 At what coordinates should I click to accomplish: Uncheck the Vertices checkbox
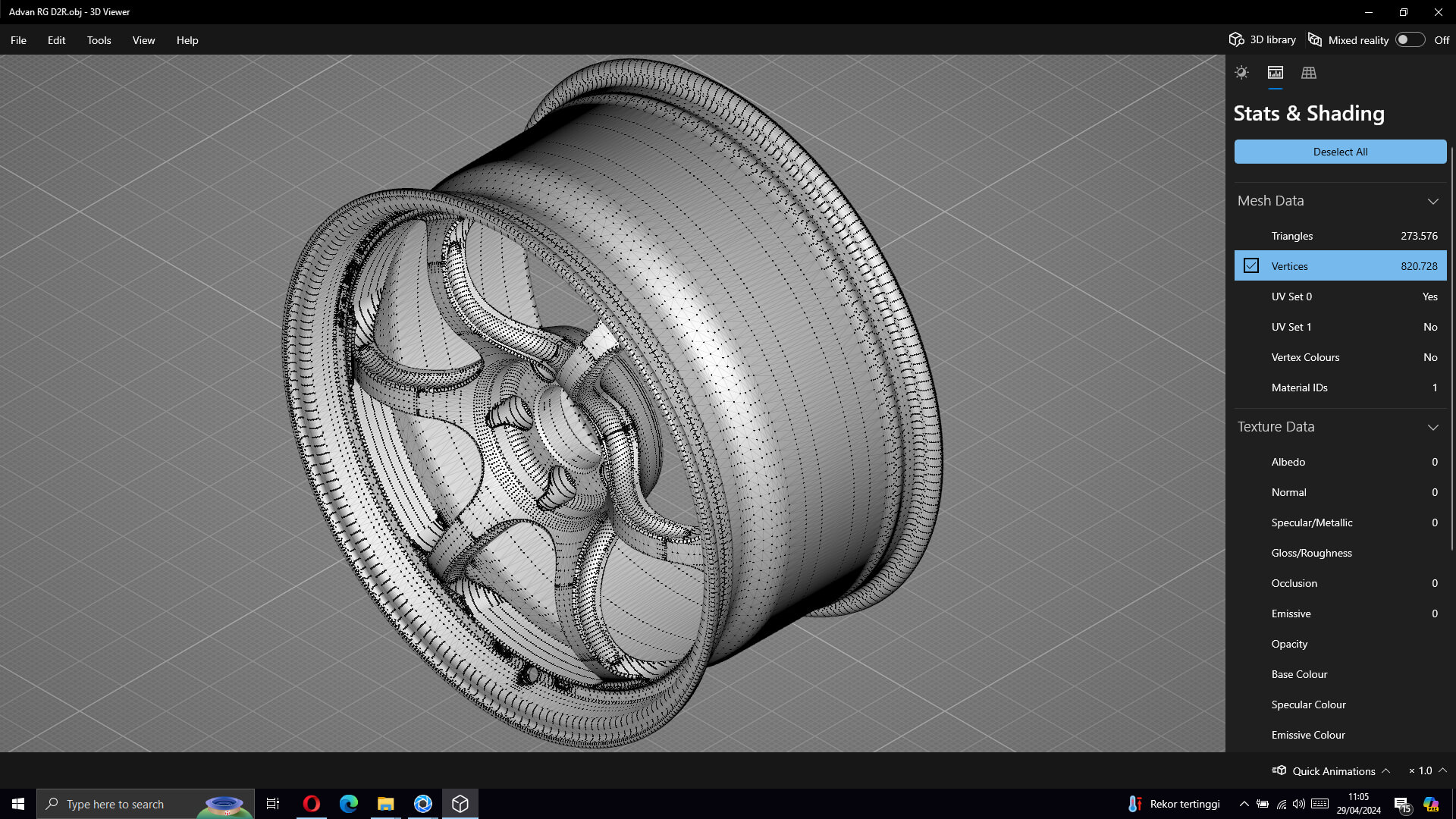[1251, 266]
